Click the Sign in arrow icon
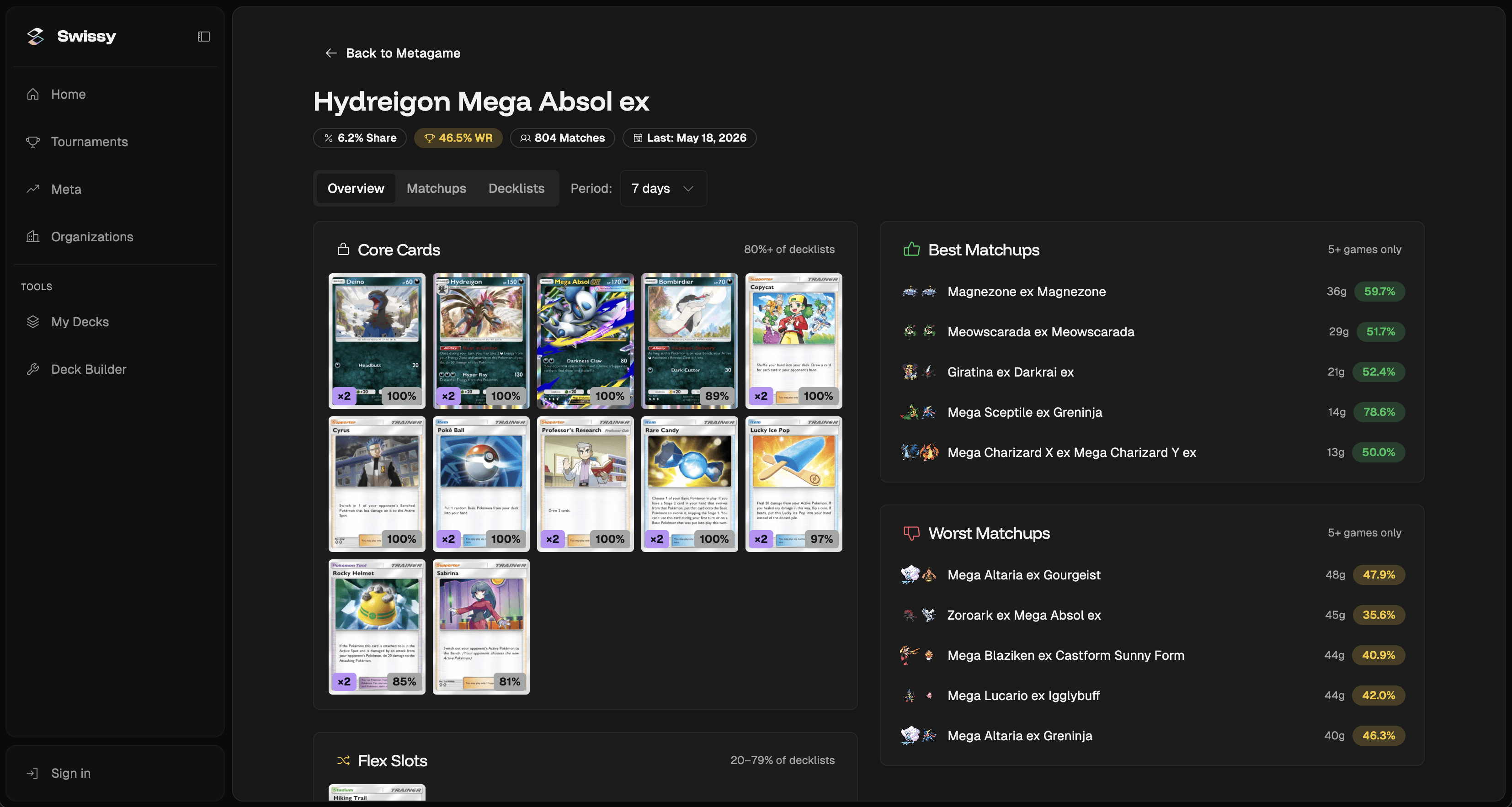1512x807 pixels. [x=32, y=773]
